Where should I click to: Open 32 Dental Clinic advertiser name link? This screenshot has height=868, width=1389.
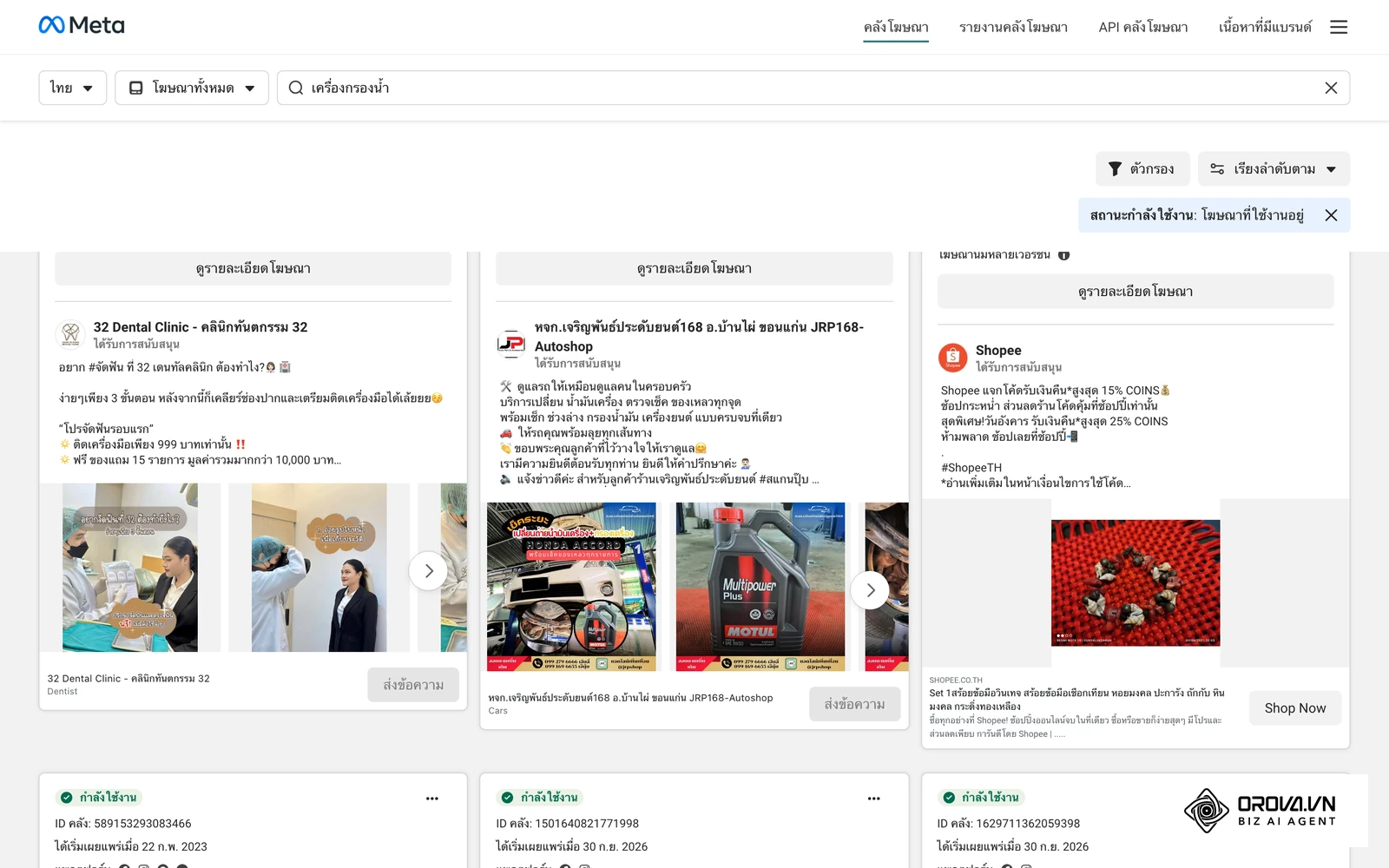pos(201,327)
